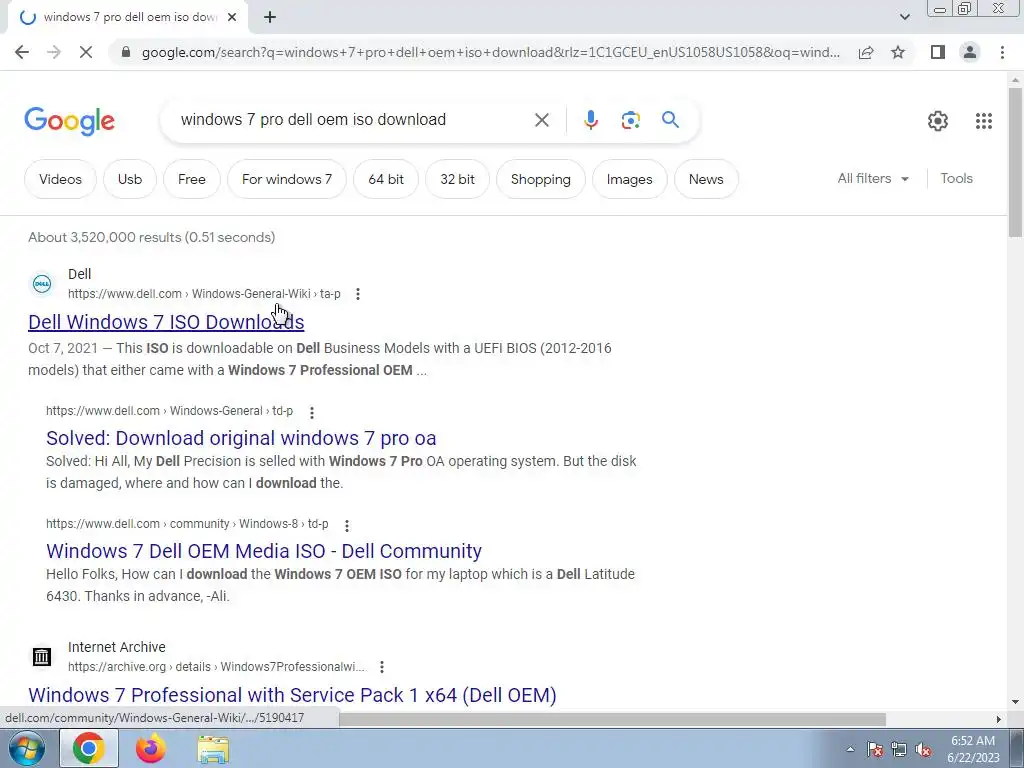
Task: Click in the Google search field
Action: click(353, 120)
